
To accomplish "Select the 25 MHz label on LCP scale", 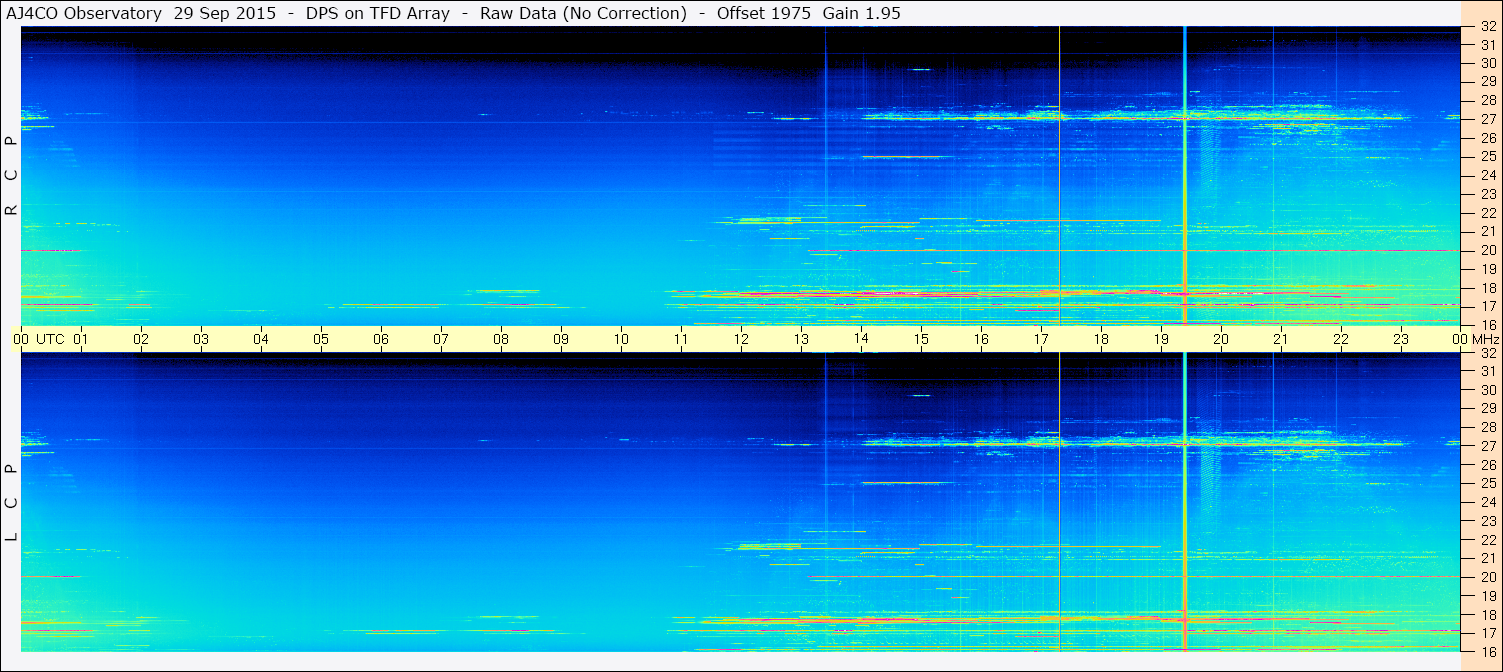I will [1487, 483].
